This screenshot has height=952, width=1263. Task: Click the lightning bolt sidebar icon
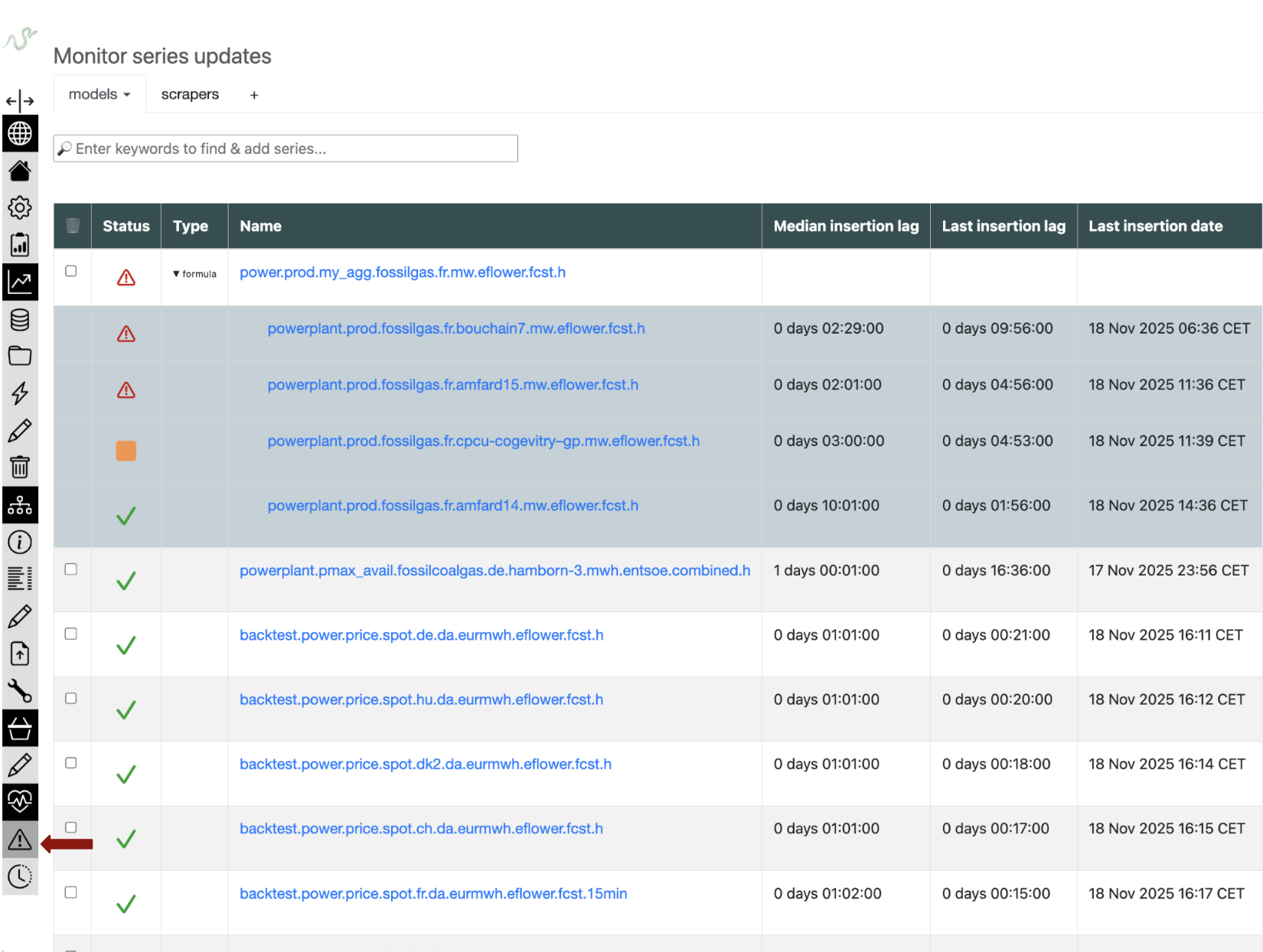(20, 393)
